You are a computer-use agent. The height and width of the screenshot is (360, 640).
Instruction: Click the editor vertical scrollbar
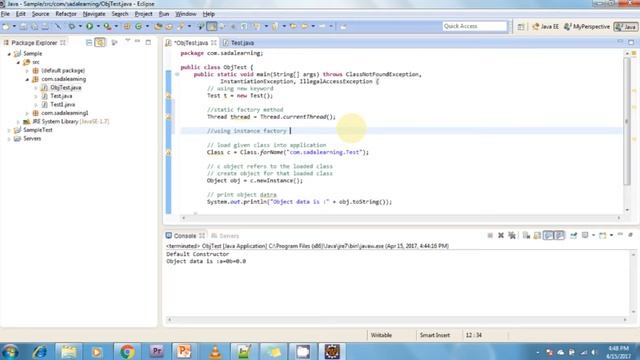coord(627,121)
